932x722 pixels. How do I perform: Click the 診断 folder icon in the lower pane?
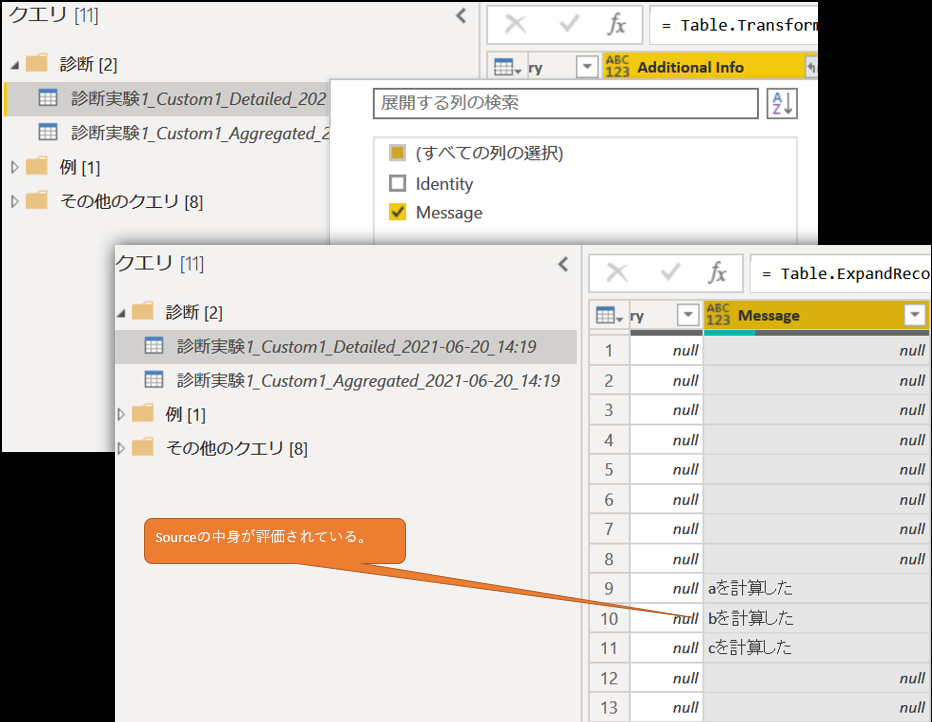[x=143, y=311]
